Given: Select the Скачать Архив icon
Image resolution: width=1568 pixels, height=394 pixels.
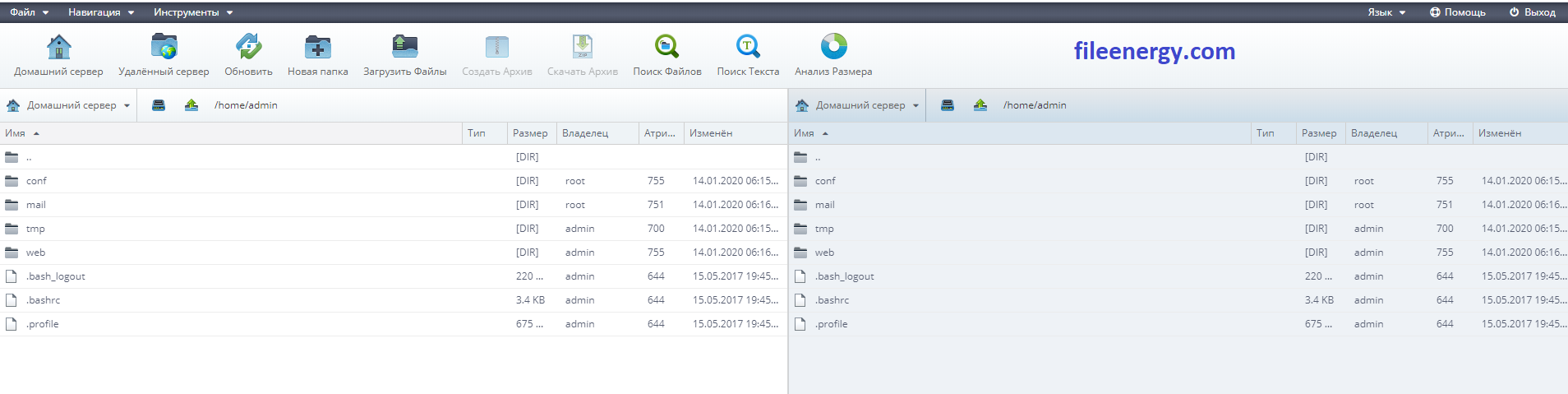Looking at the screenshot, I should (x=582, y=47).
